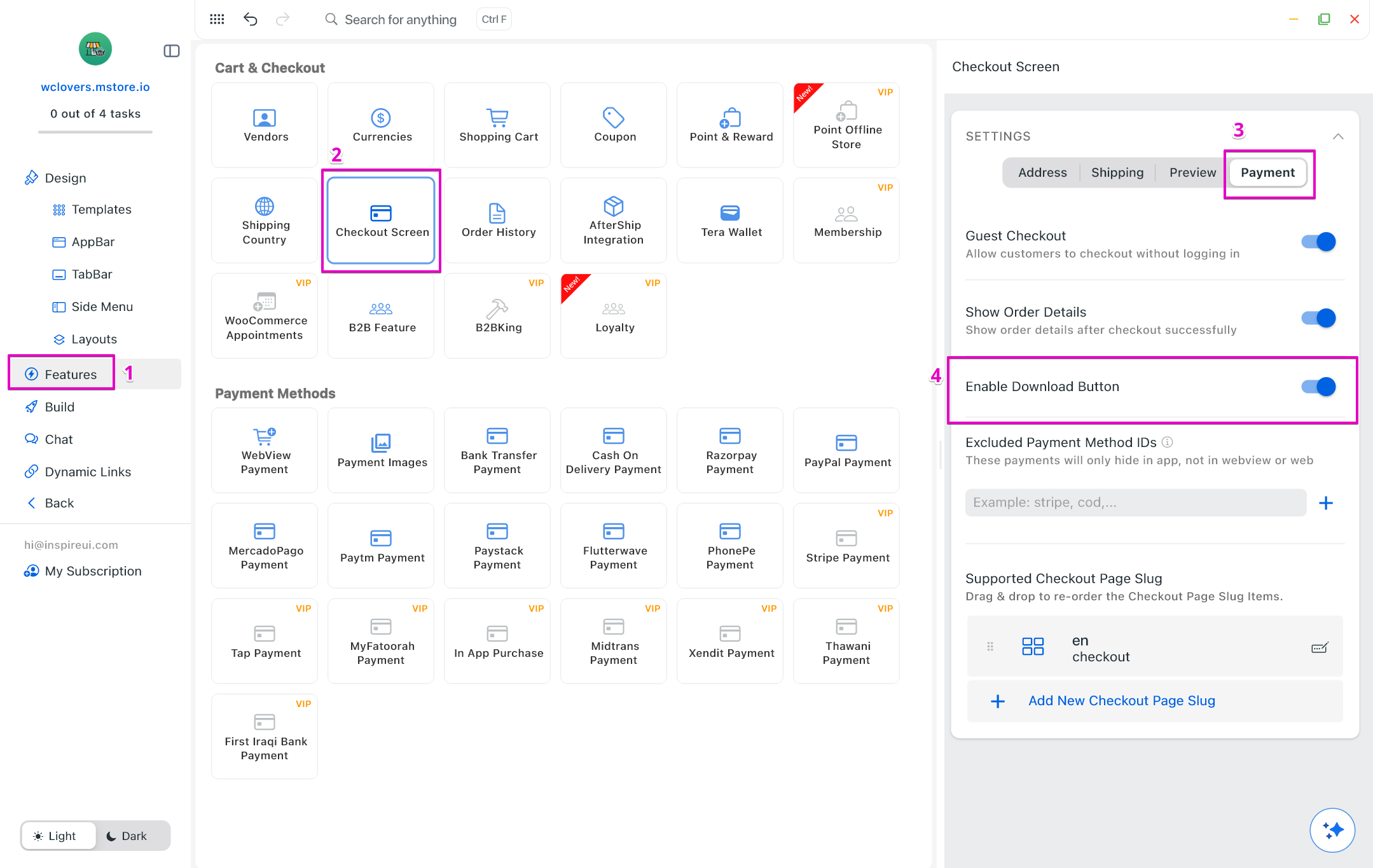
Task: Expand the Design menu section
Action: pyautogui.click(x=65, y=178)
